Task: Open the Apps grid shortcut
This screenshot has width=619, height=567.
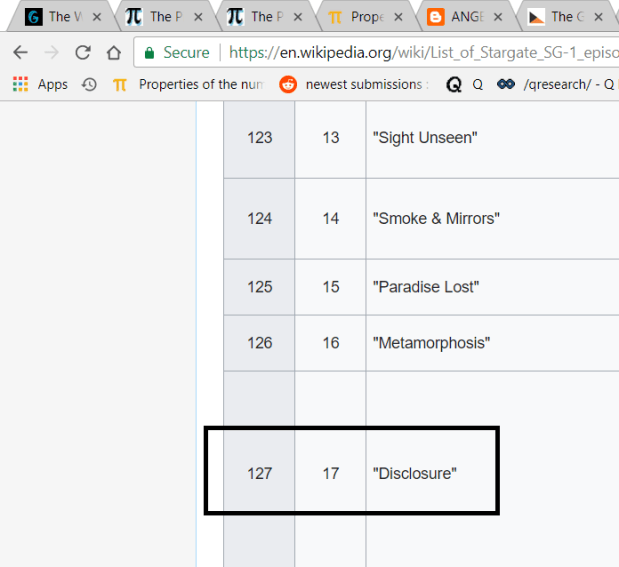Action: point(40,85)
